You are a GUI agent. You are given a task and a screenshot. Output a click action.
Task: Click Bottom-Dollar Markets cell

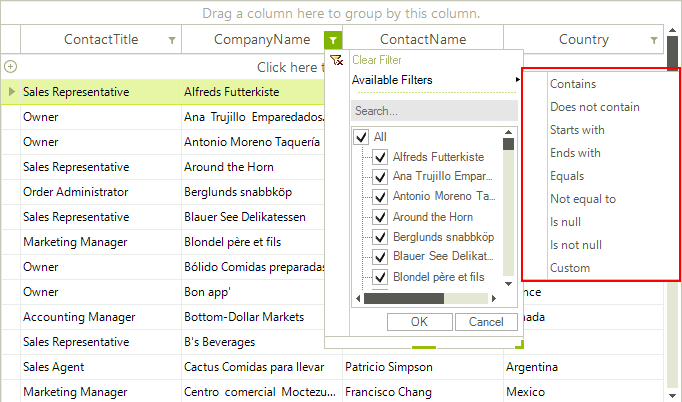[253, 317]
